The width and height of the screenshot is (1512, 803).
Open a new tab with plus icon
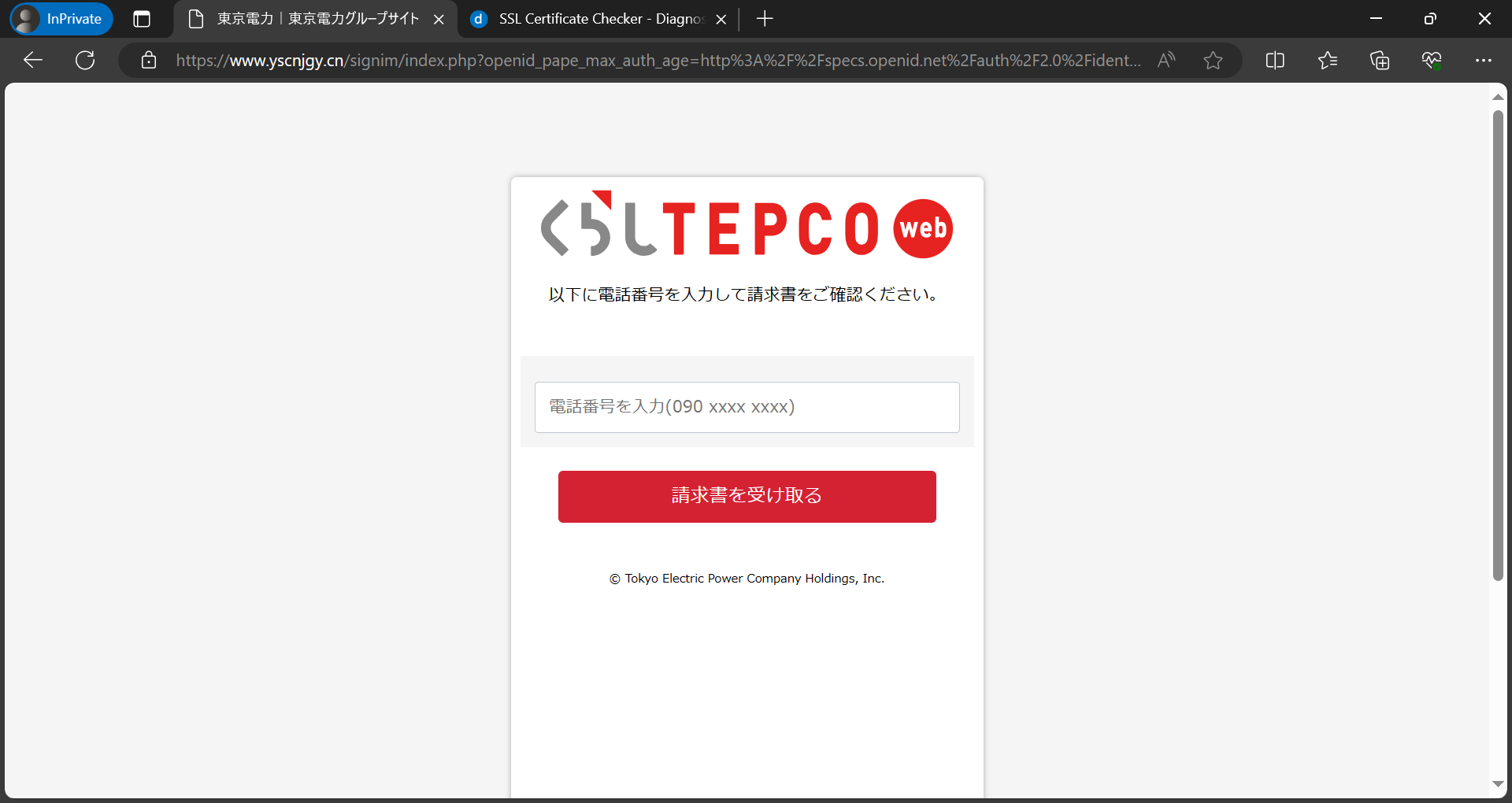765,19
